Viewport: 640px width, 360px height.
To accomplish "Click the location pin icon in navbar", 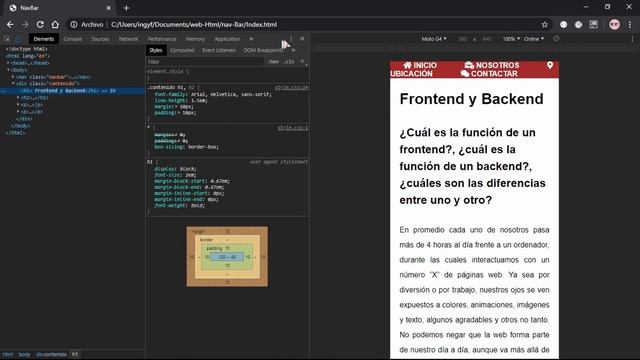I will (550, 65).
